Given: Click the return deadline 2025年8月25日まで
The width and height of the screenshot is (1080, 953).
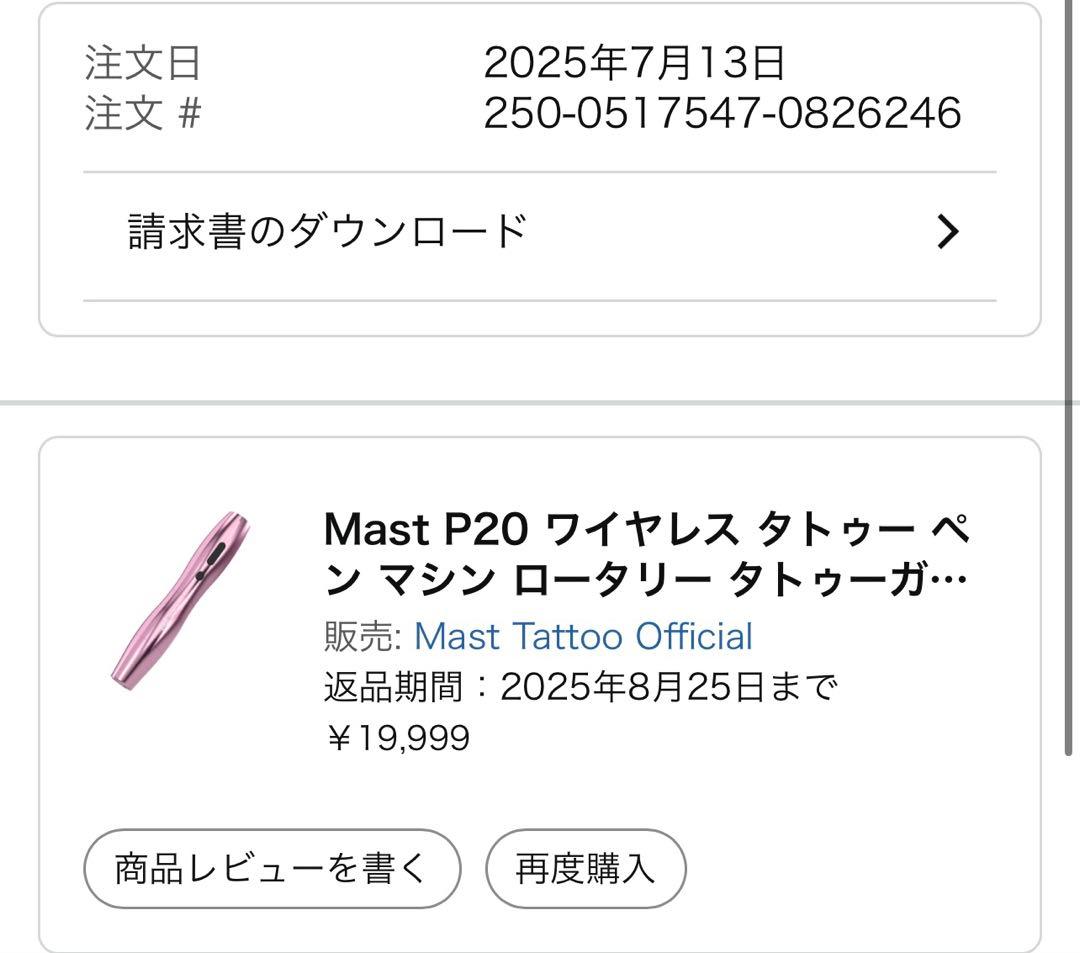Looking at the screenshot, I should point(670,687).
